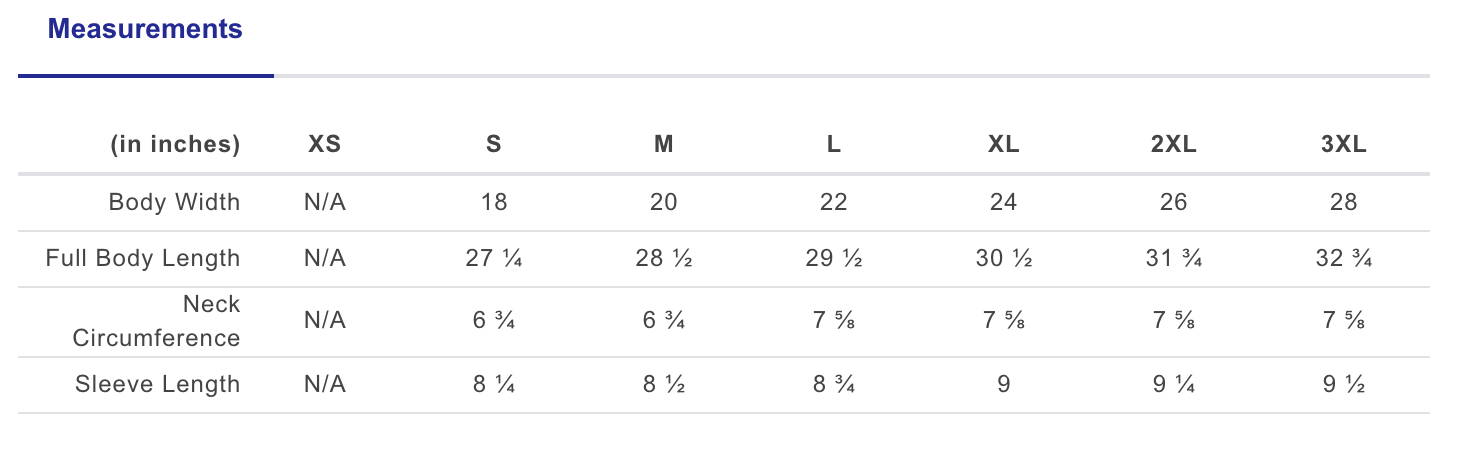The width and height of the screenshot is (1466, 462).
Task: Select Sleeve Length value 9 for XL
Action: 1004,384
